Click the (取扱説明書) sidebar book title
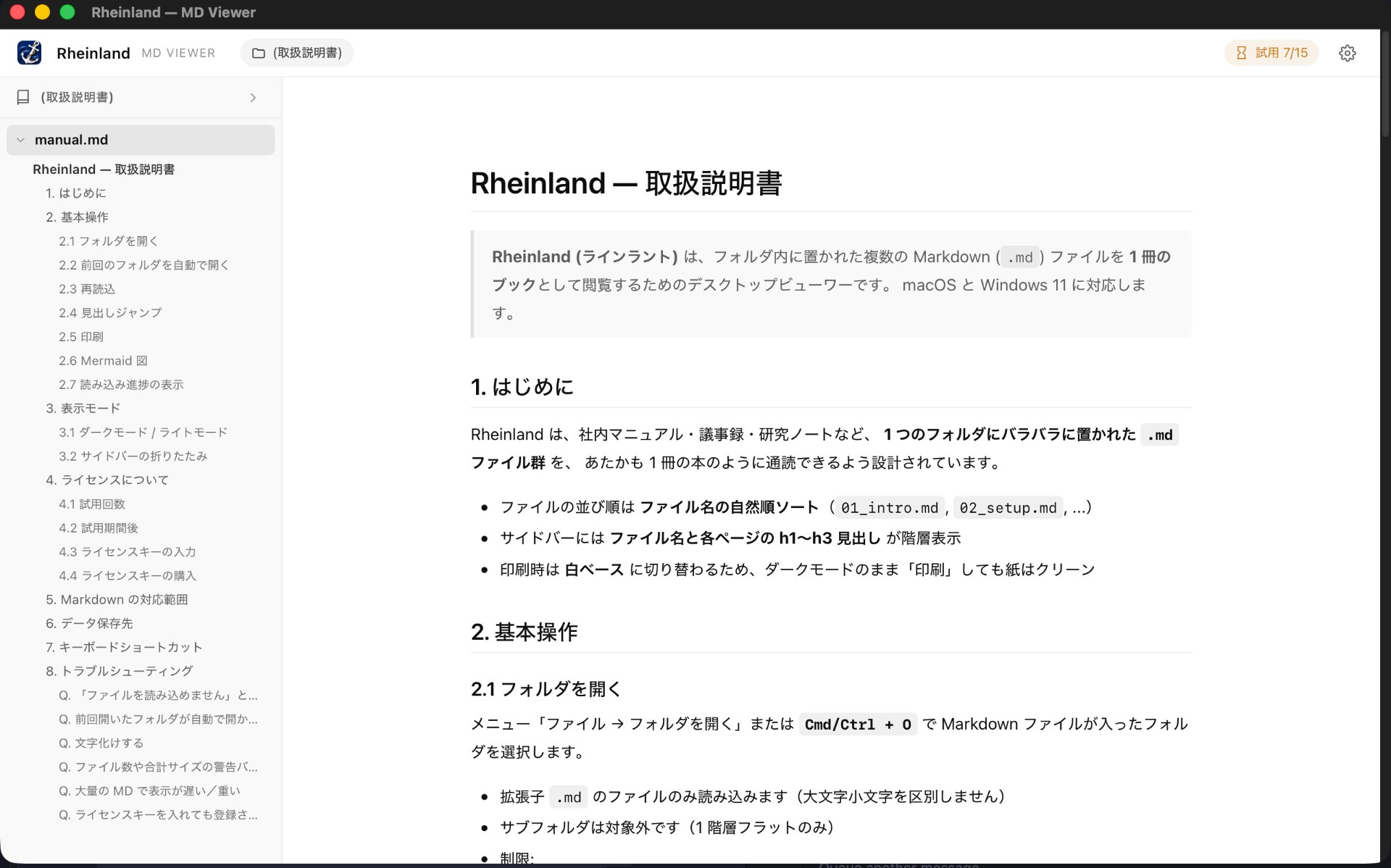The height and width of the screenshot is (868, 1391). click(77, 97)
